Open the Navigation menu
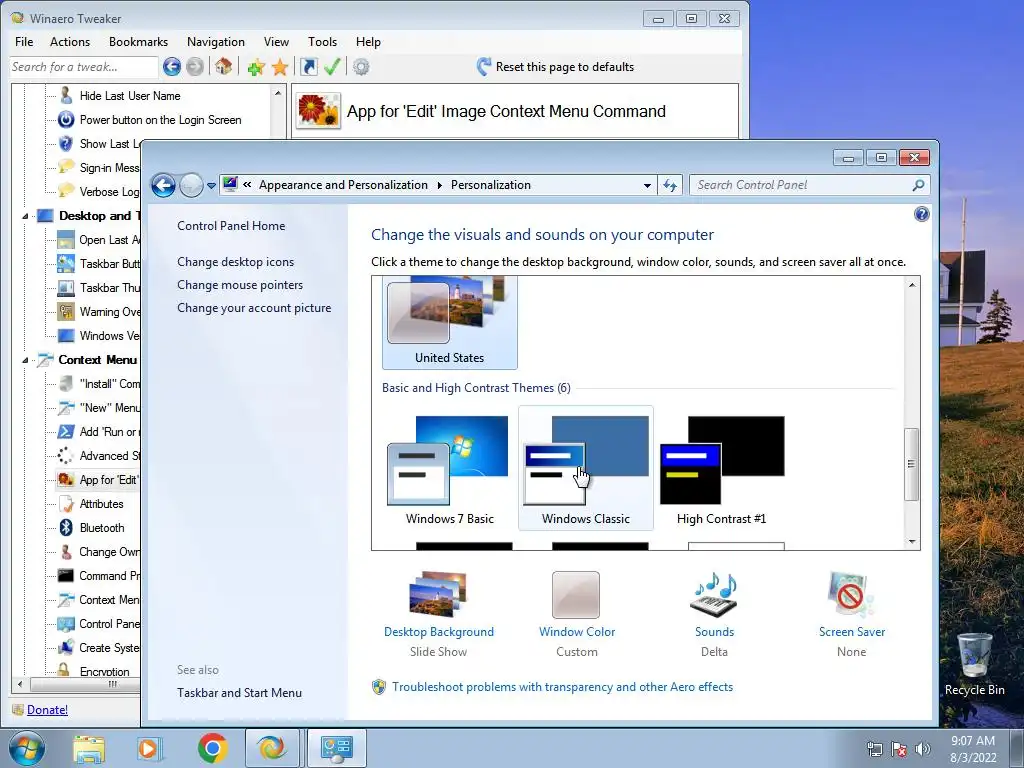The width and height of the screenshot is (1024, 768). (216, 42)
